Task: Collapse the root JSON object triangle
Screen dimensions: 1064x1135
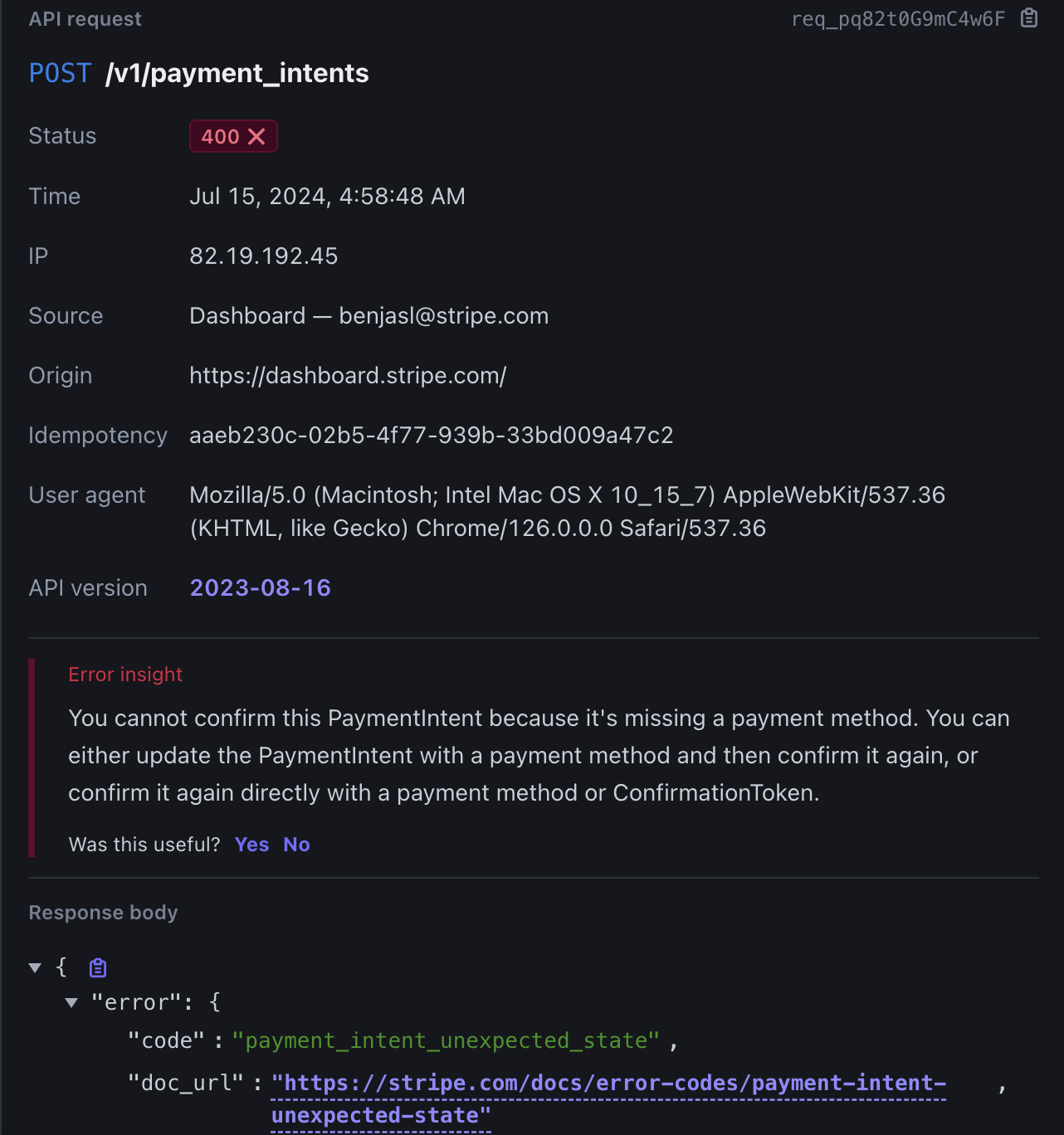Action: [35, 967]
